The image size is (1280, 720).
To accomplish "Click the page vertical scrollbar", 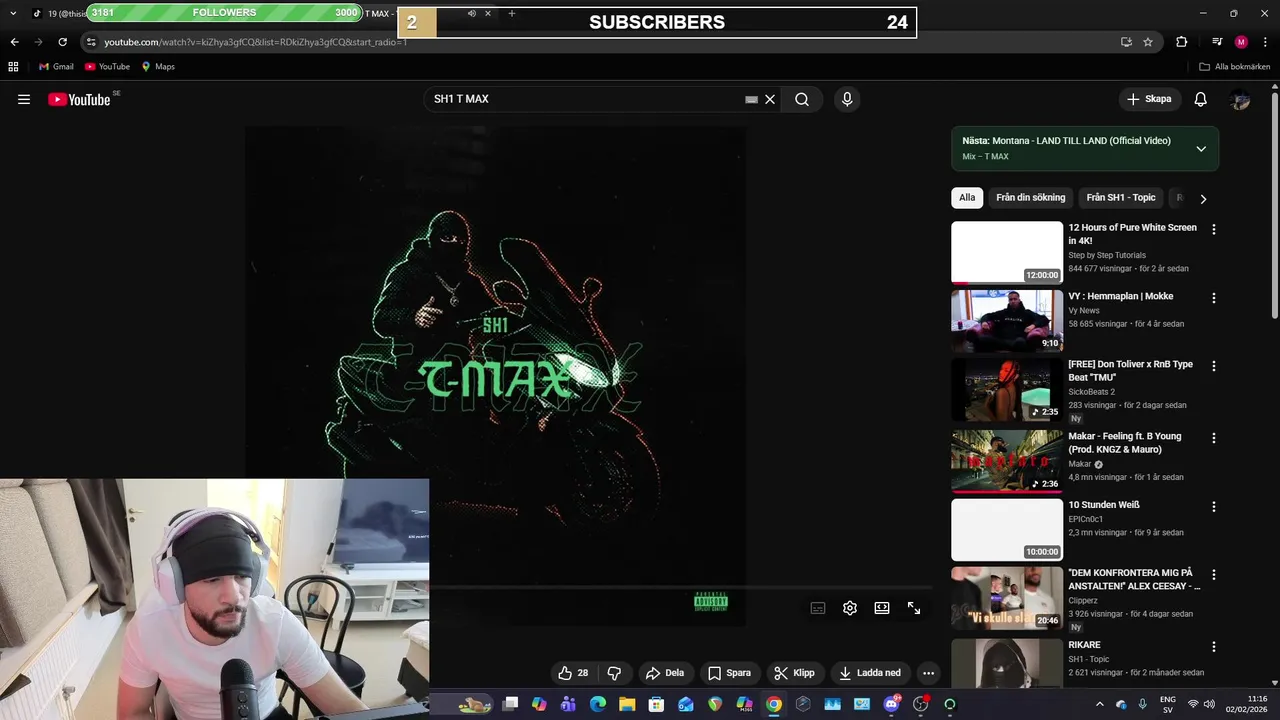I will (x=1274, y=205).
